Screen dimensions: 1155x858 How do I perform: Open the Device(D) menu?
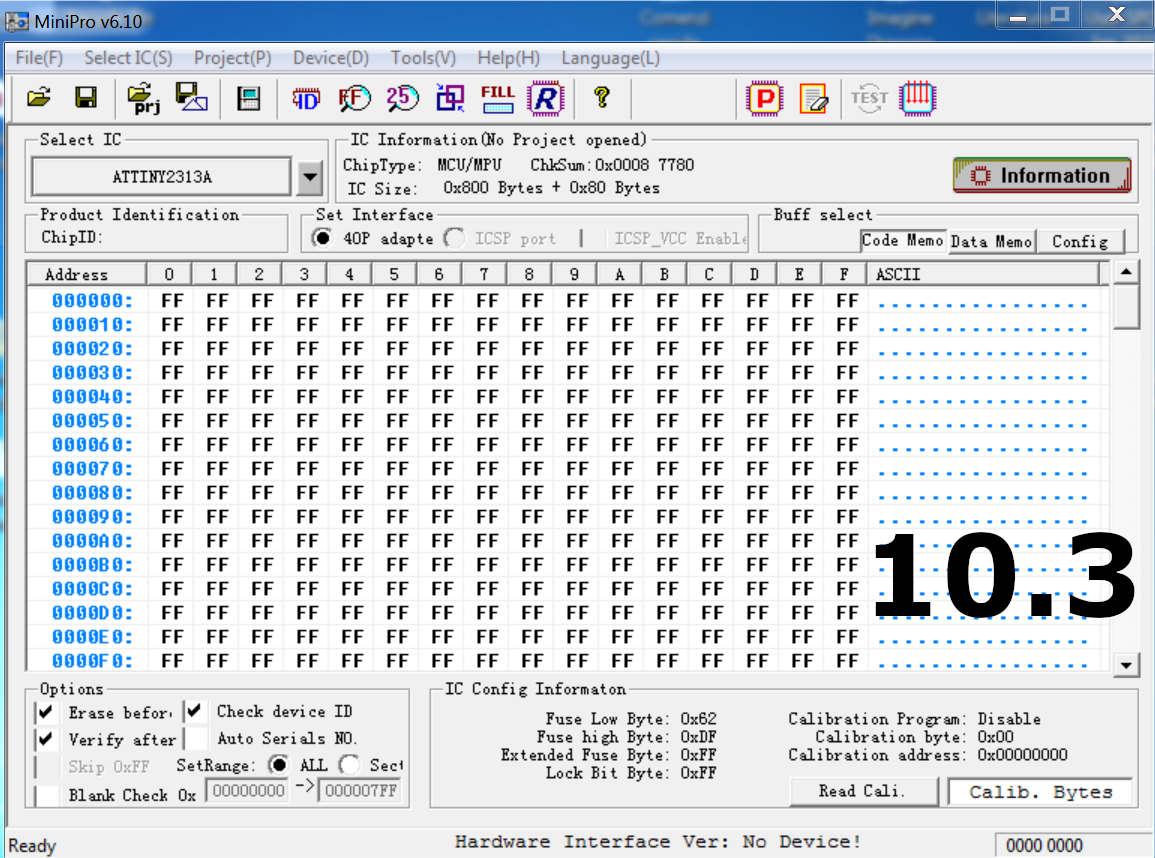pyautogui.click(x=331, y=58)
